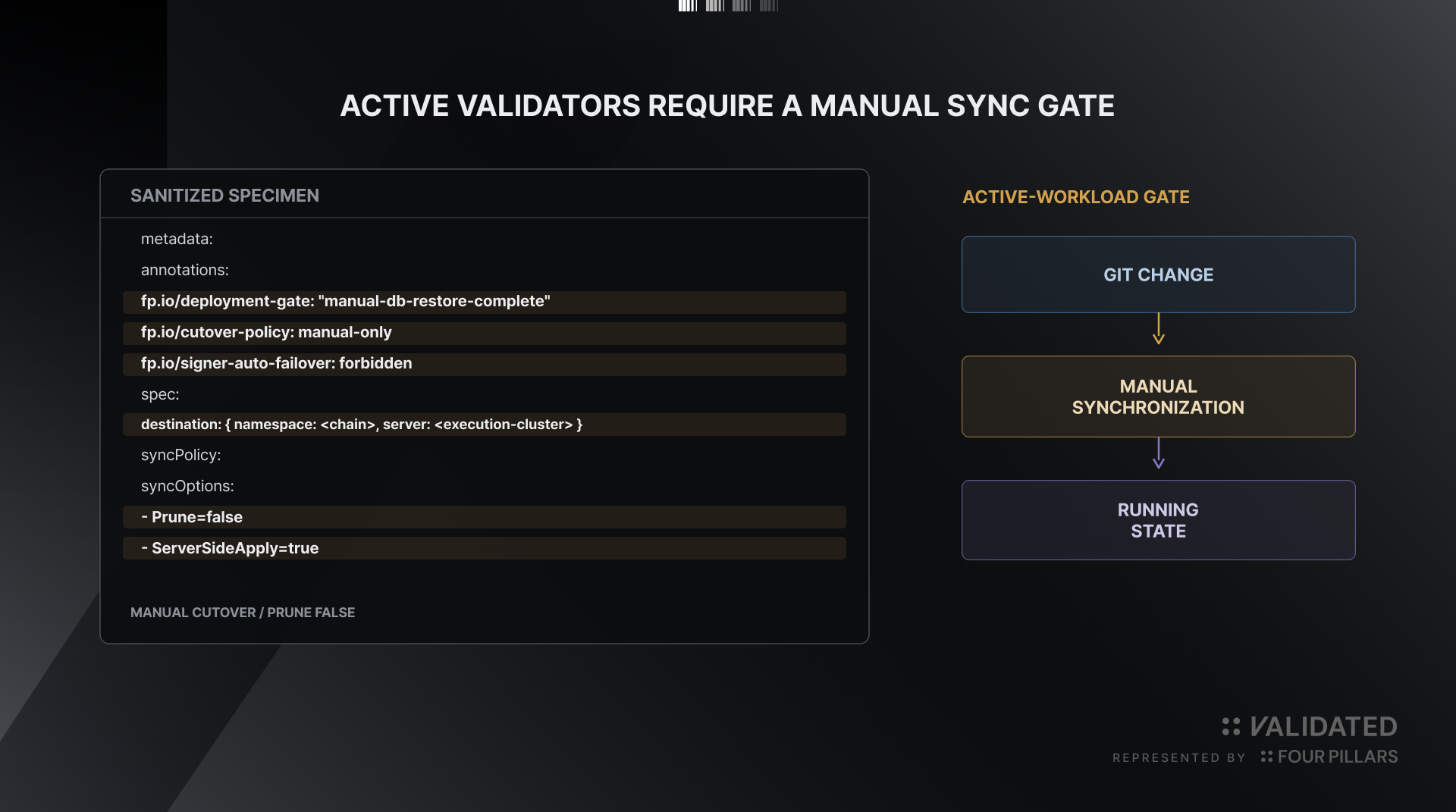Click the Validated logo dots icon

1231,726
